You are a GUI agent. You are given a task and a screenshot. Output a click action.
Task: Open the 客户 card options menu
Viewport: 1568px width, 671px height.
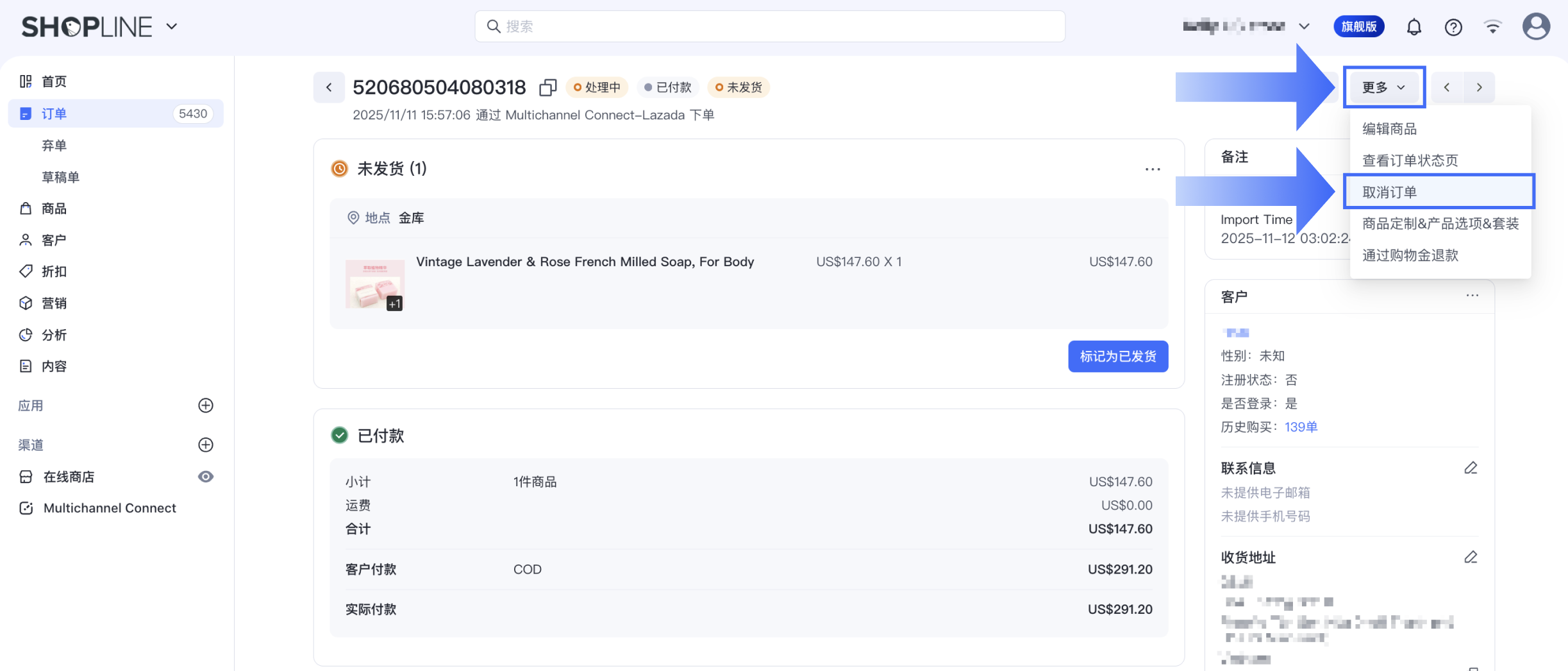[1472, 296]
